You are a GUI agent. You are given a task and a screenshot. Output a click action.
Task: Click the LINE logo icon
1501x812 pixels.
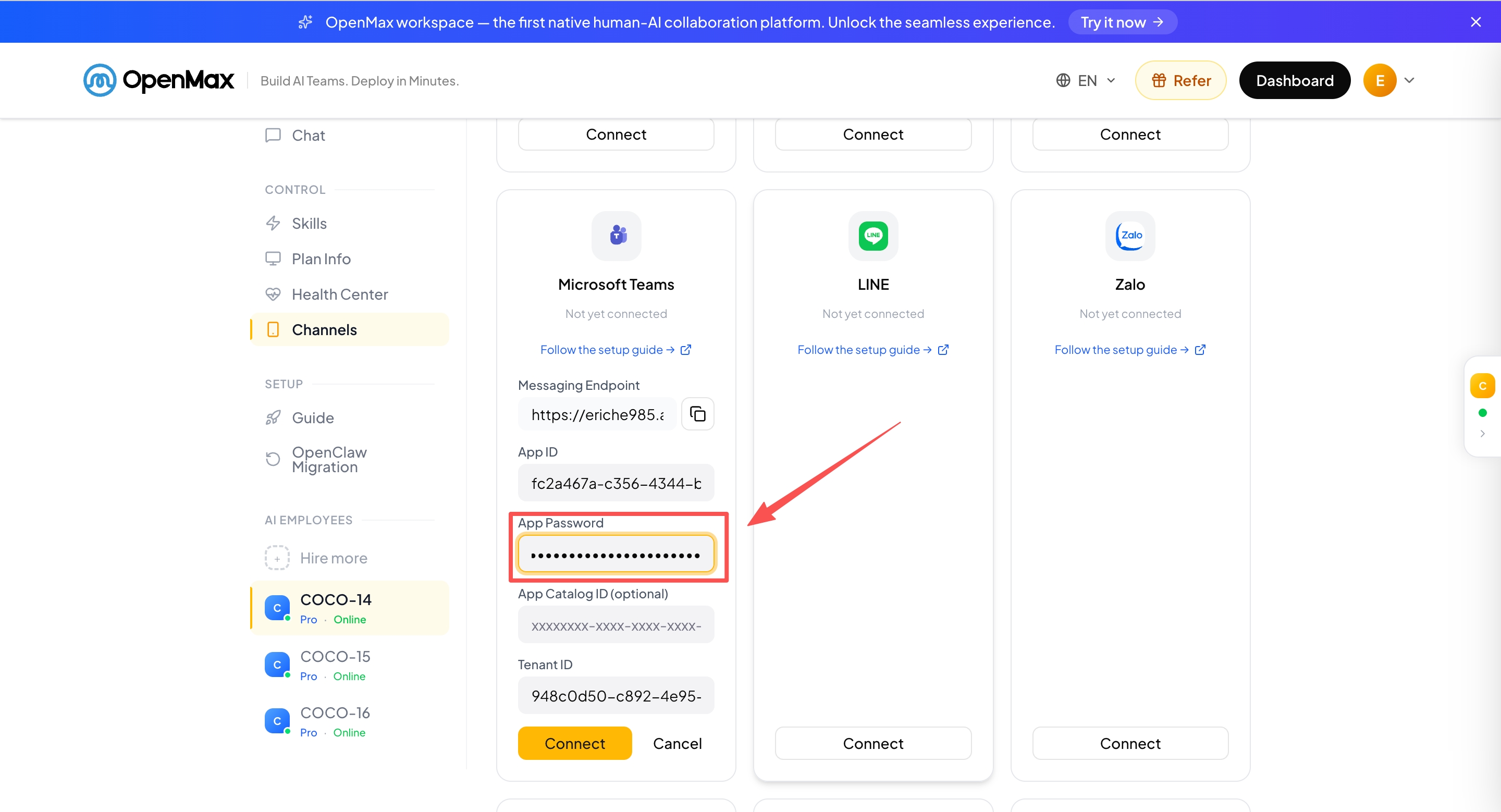pos(873,236)
